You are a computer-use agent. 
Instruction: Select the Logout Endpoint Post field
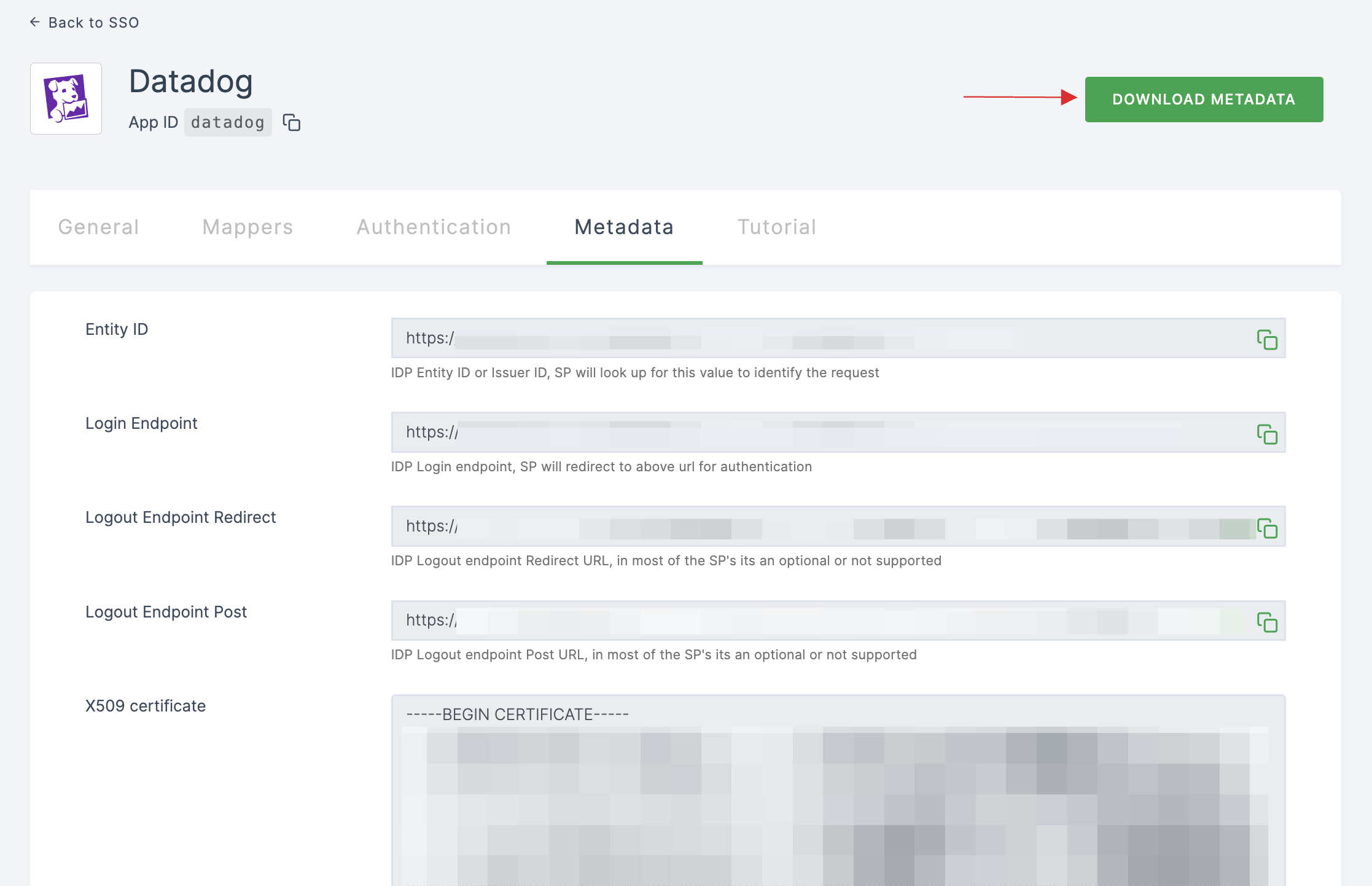point(838,621)
